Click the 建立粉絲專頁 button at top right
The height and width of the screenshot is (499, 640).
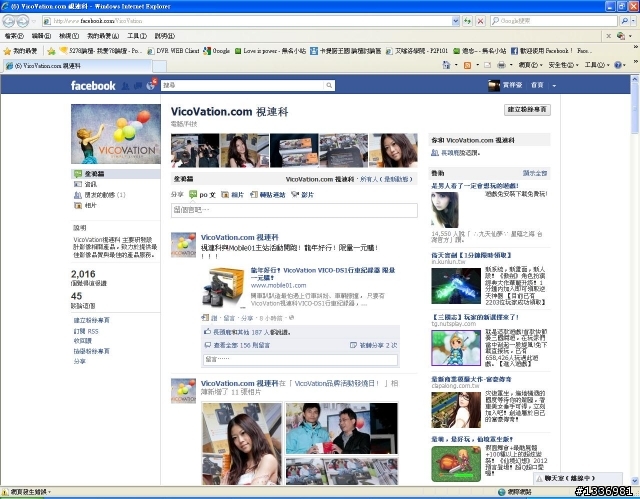click(x=527, y=109)
